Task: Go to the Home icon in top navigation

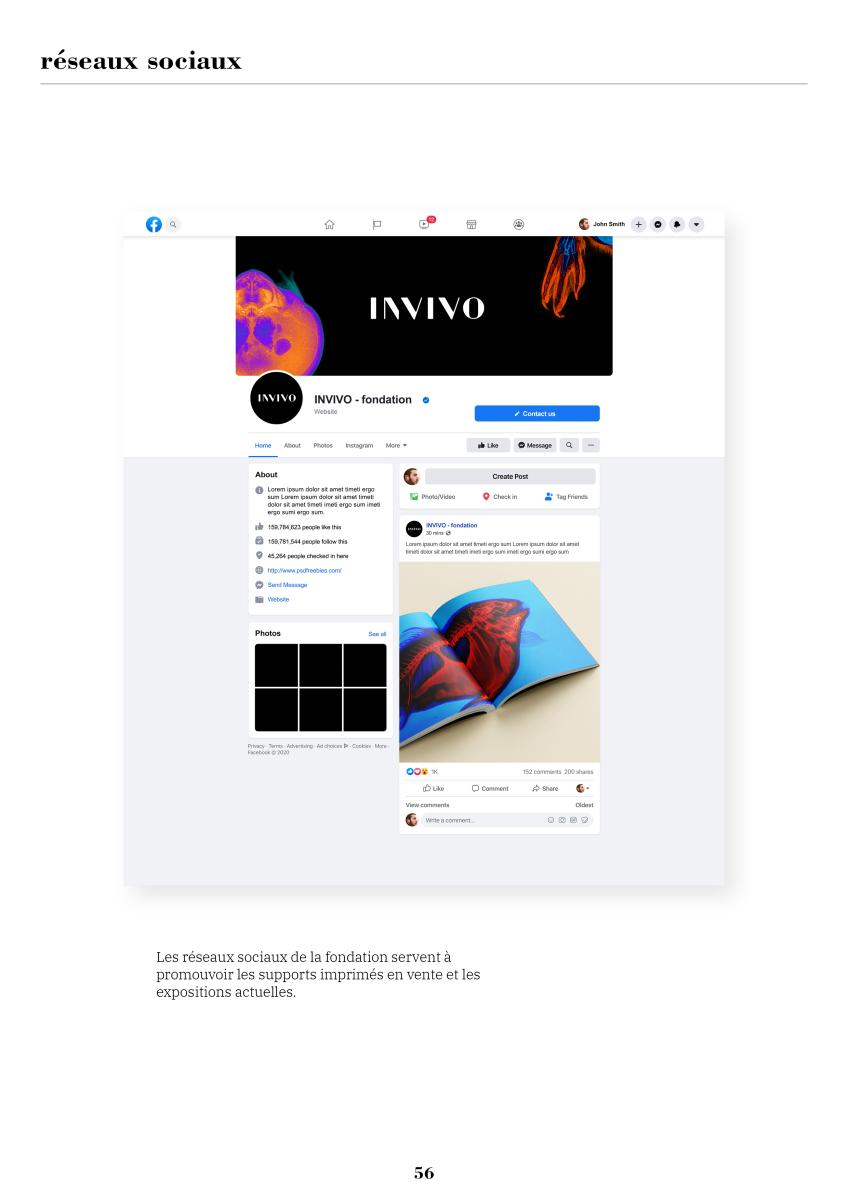Action: point(329,224)
